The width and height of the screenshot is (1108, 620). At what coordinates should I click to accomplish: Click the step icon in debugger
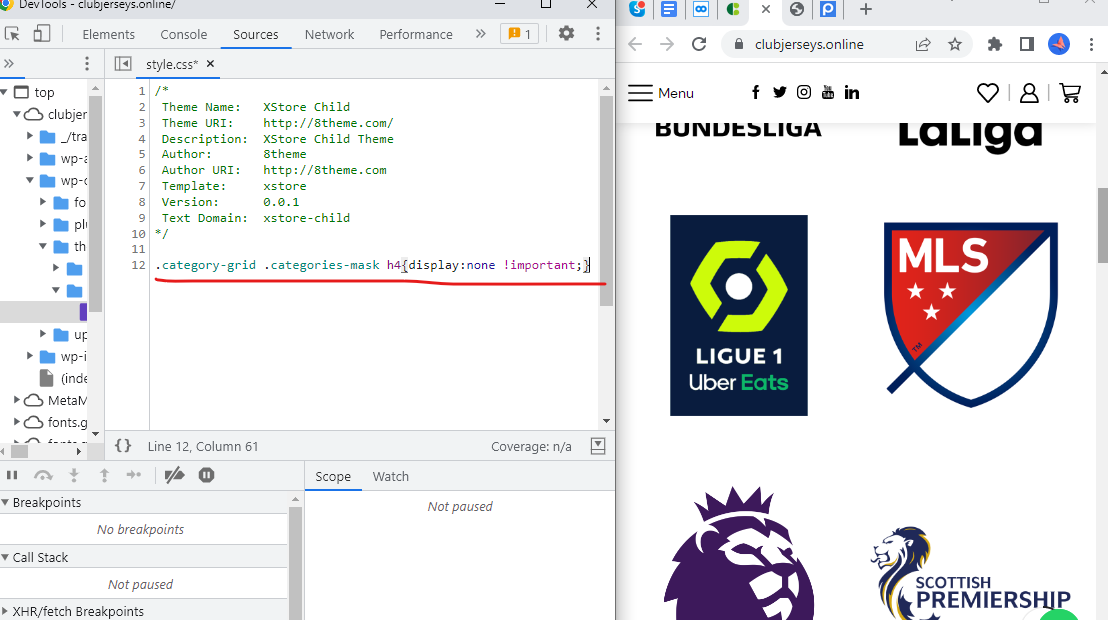[x=134, y=475]
